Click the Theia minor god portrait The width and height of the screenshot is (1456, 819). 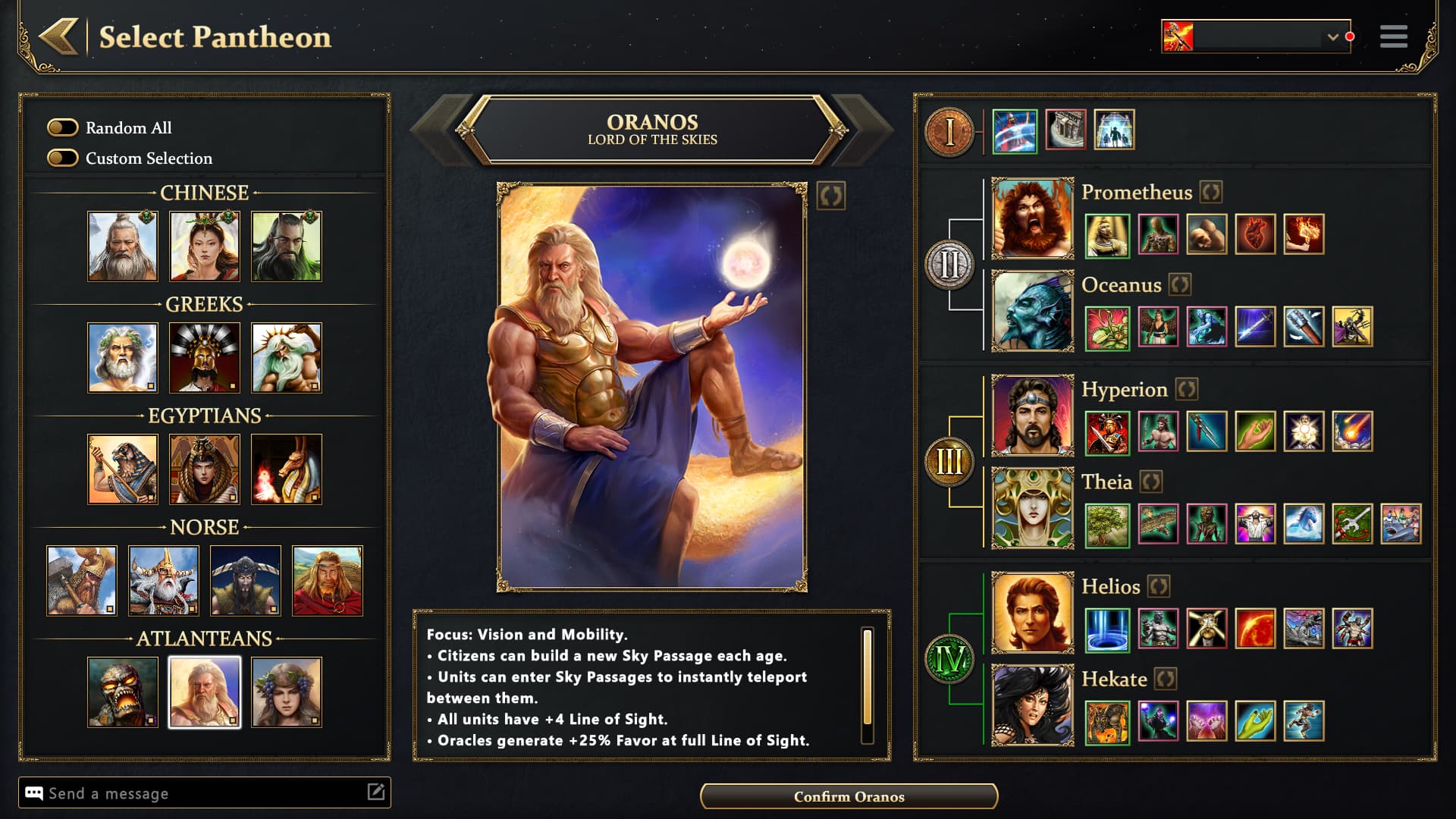[x=1033, y=508]
